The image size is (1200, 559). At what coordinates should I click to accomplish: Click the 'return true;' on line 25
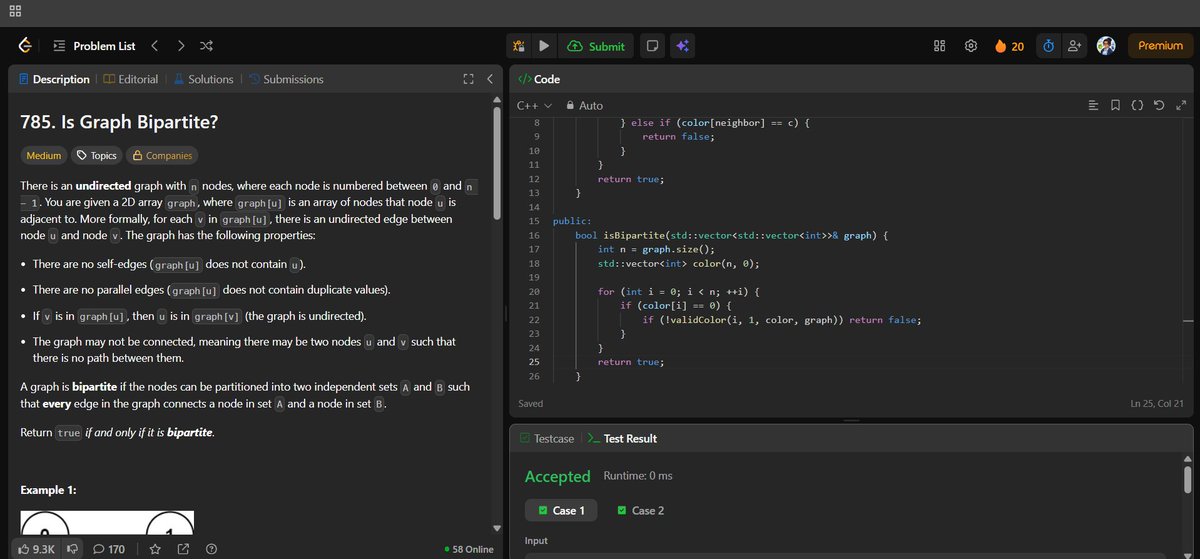(x=630, y=361)
